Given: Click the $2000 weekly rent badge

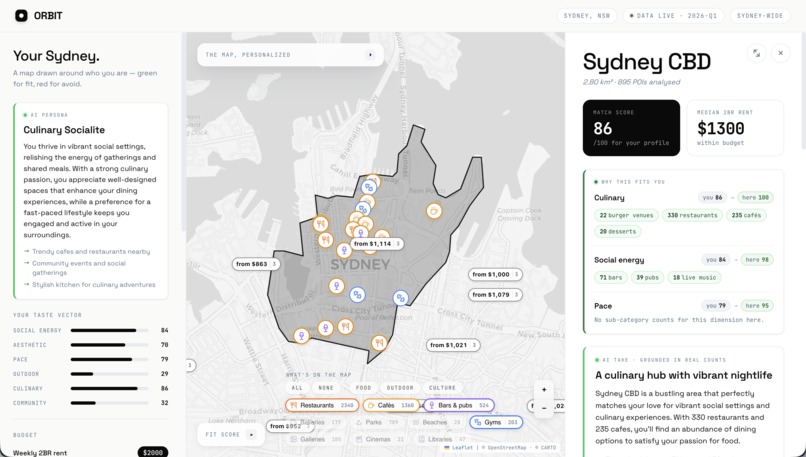Looking at the screenshot, I should 153,452.
